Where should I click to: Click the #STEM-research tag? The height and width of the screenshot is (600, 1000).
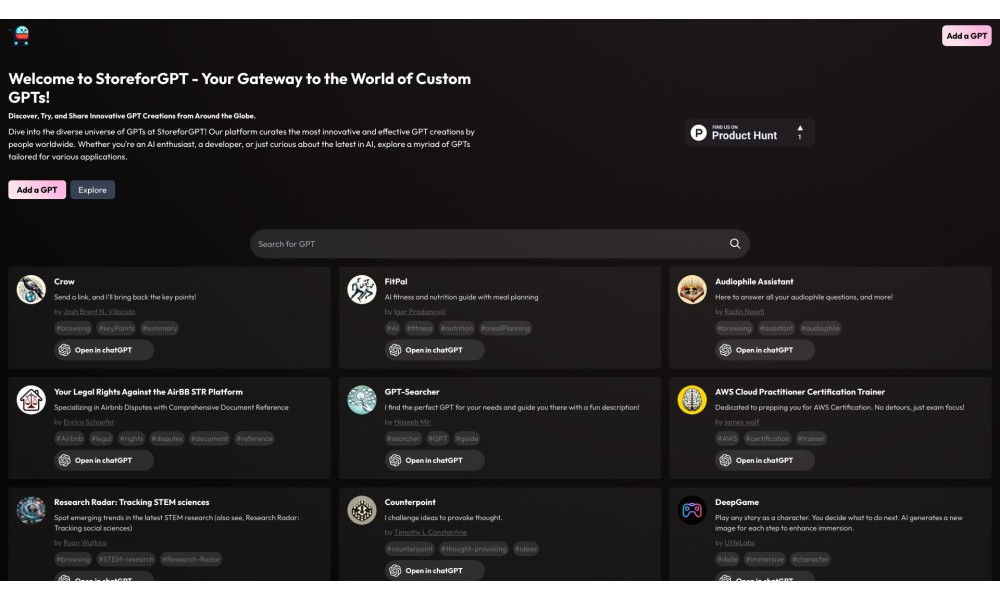[126, 559]
